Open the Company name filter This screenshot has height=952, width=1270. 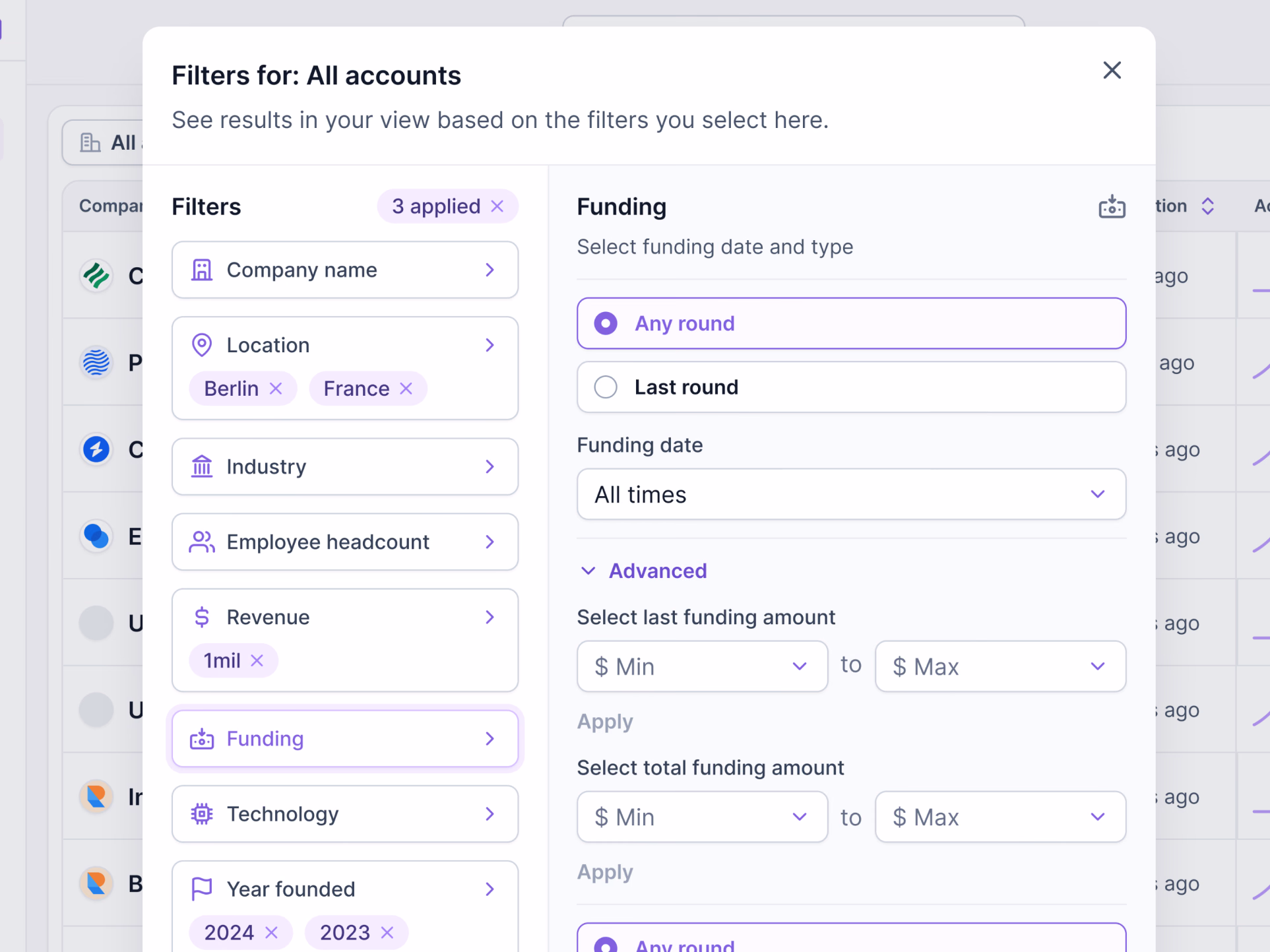pos(345,270)
